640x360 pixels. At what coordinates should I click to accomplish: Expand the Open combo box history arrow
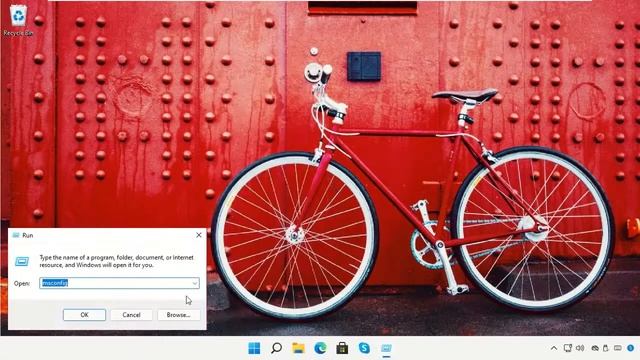195,283
